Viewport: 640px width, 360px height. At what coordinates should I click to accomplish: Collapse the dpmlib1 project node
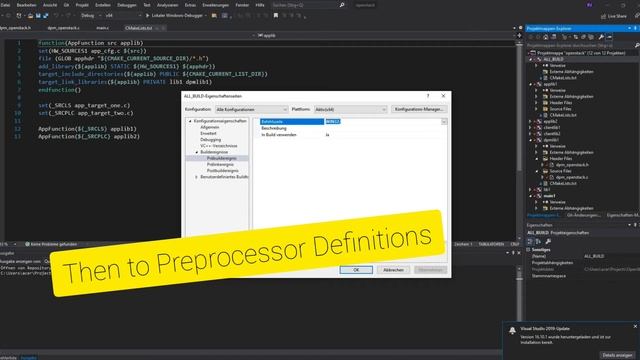click(x=531, y=140)
